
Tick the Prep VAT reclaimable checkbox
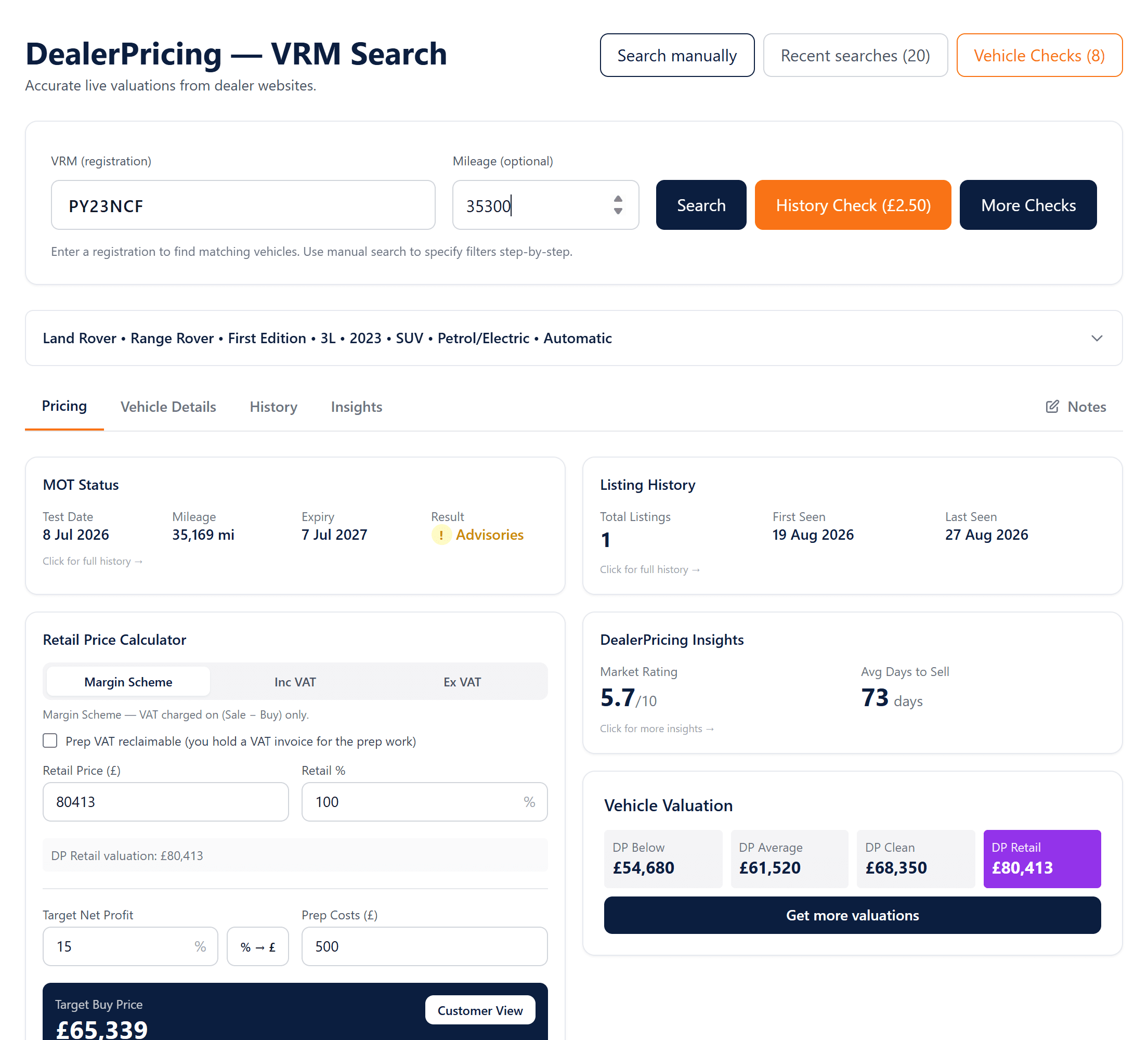50,740
